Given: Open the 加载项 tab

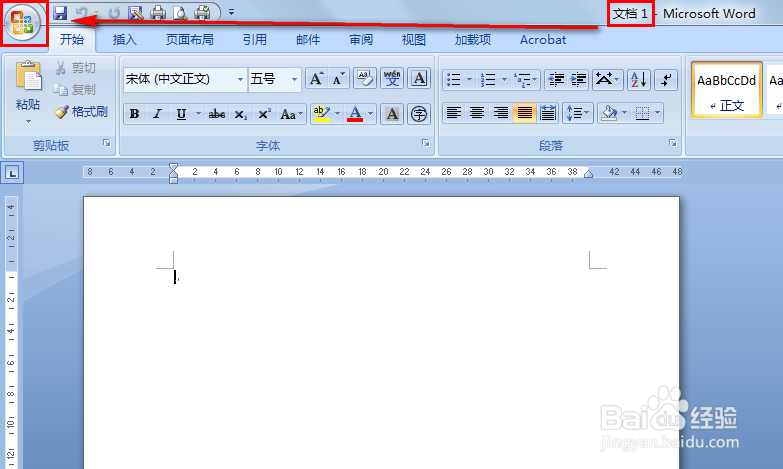Looking at the screenshot, I should coord(472,39).
